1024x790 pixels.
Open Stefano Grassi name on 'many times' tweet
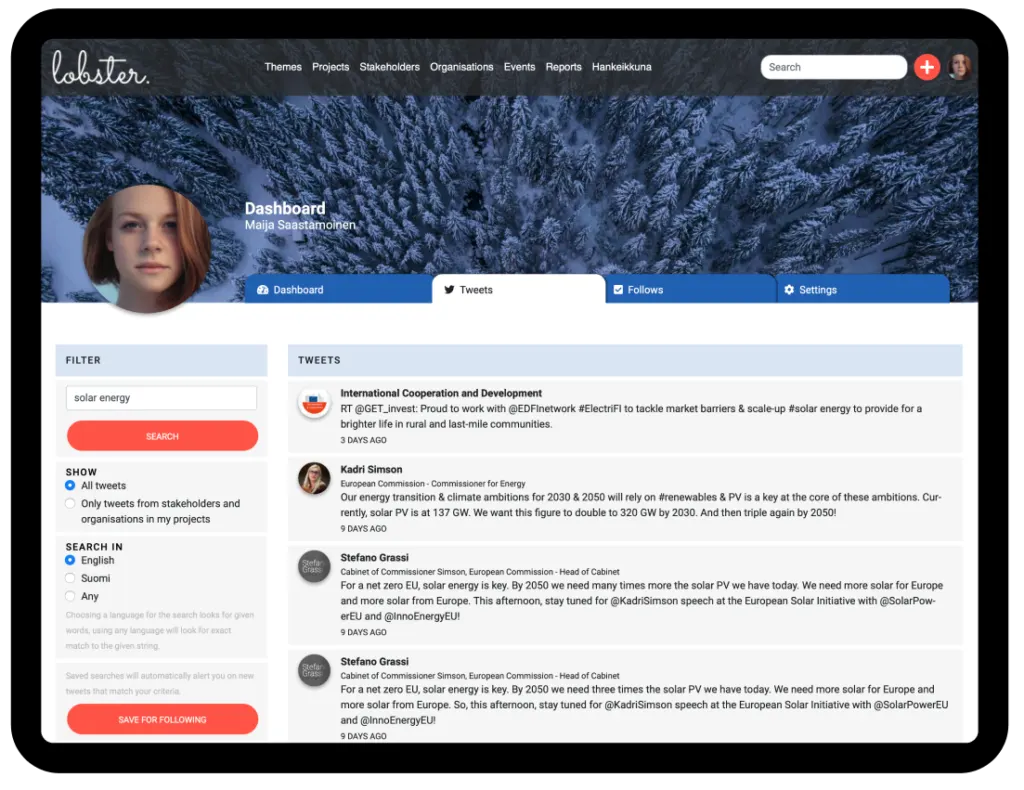(374, 558)
